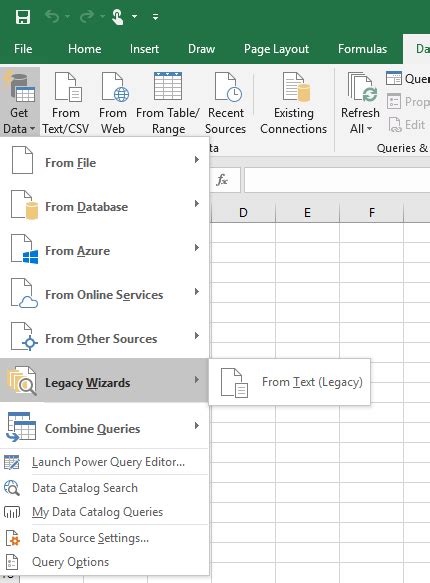
Task: Open the Undo history dropdown arrow
Action: [67, 17]
